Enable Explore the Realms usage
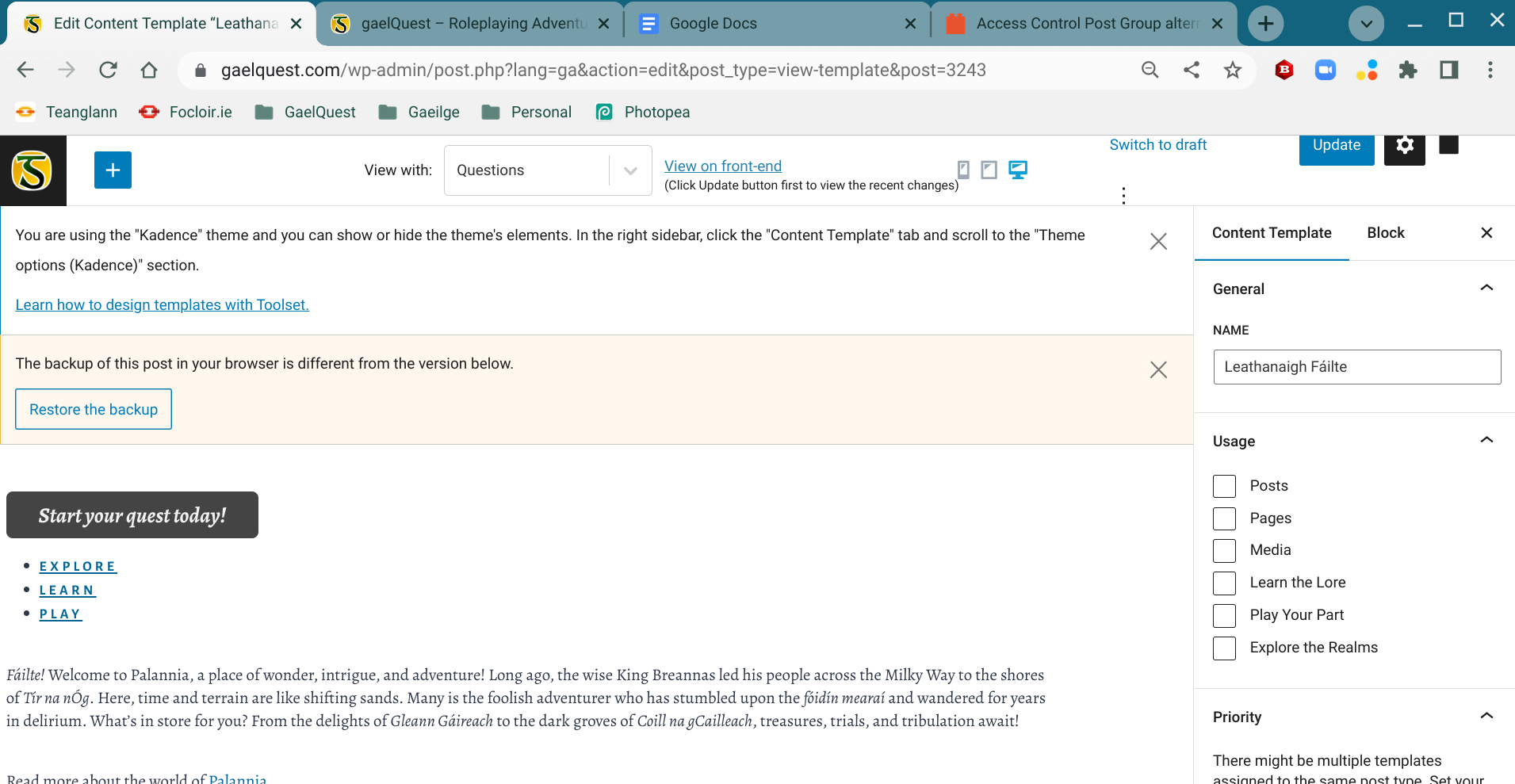 pos(1224,648)
